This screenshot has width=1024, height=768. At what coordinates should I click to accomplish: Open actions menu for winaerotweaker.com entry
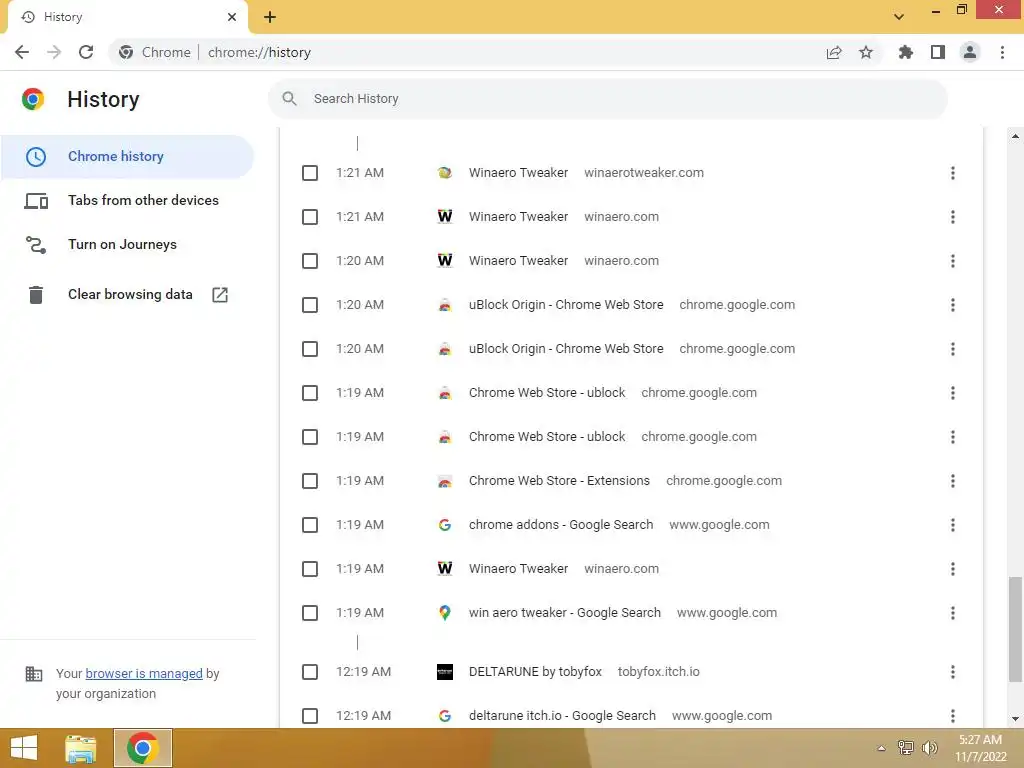click(x=953, y=173)
